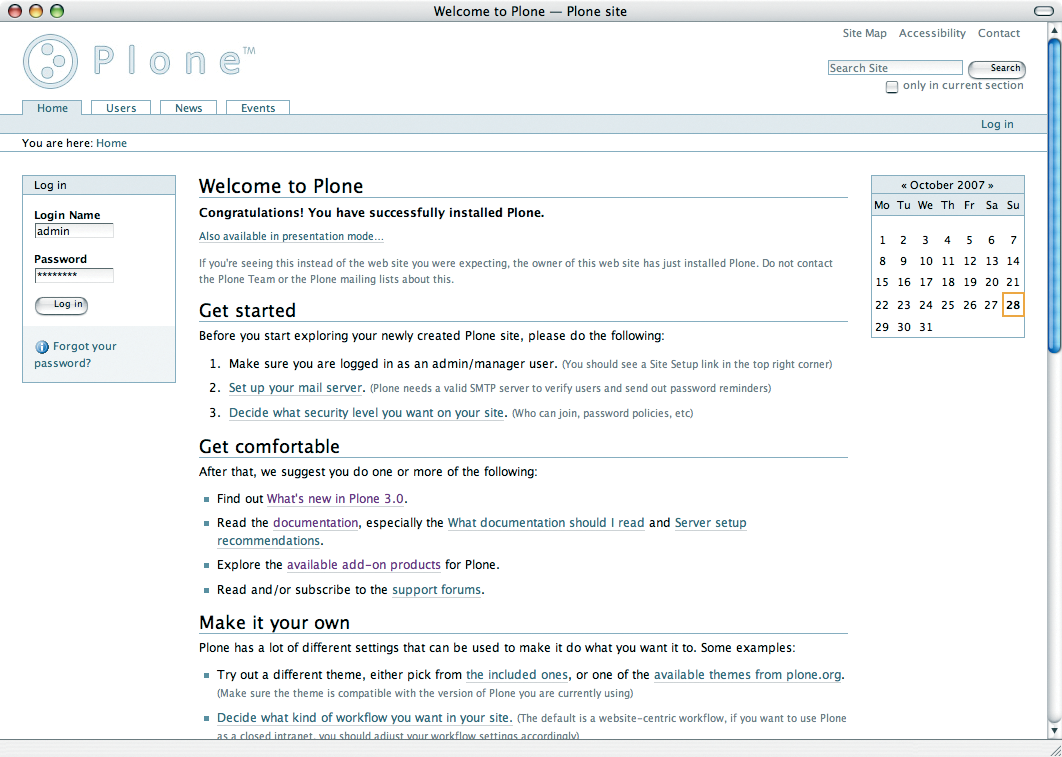The image size is (1062, 757).
Task: Click the Search button
Action: click(997, 68)
